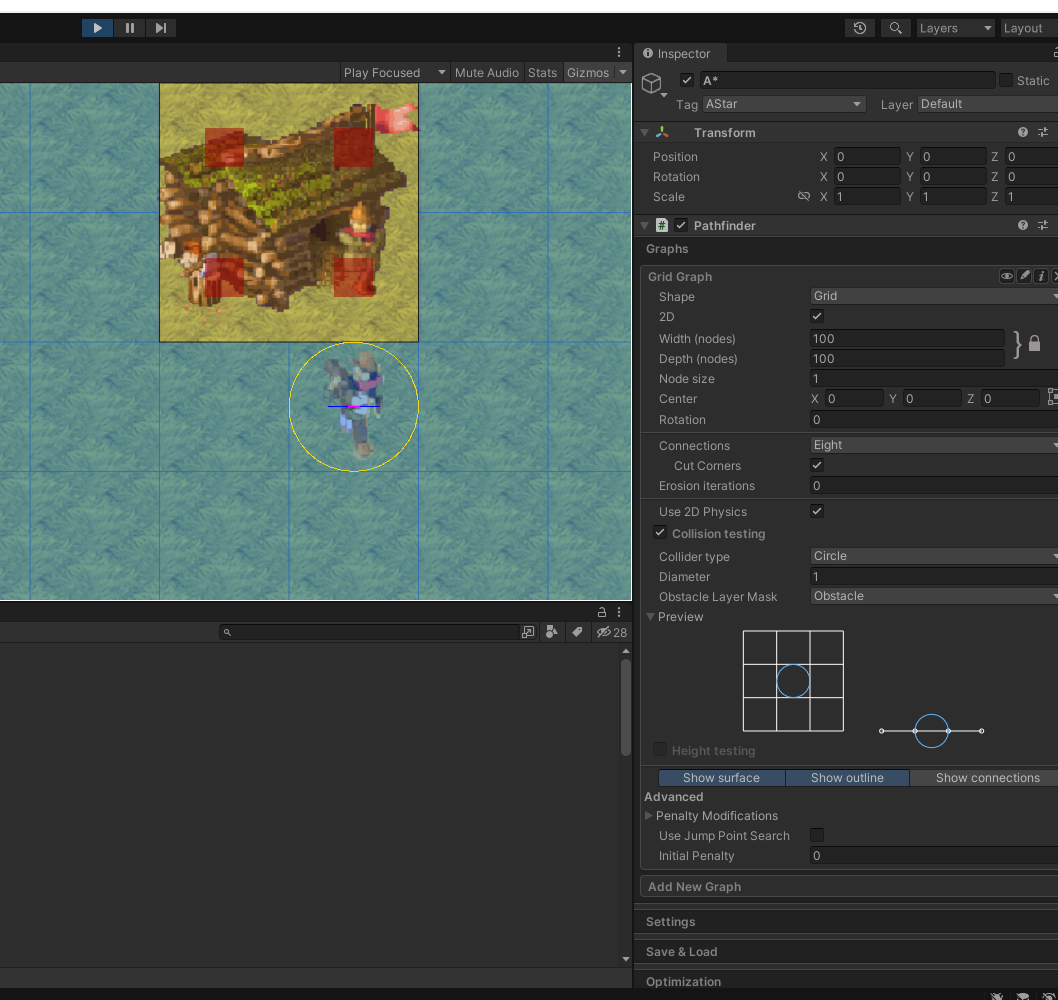The image size is (1058, 1000).
Task: Pause the game with the Pause button
Action: coord(130,28)
